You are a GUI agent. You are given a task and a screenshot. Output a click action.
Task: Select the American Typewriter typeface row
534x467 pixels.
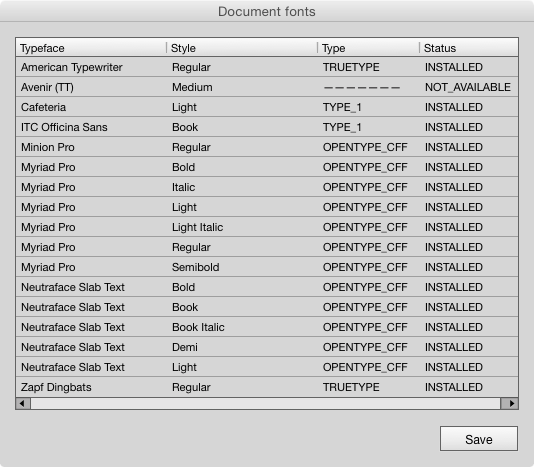pos(267,67)
